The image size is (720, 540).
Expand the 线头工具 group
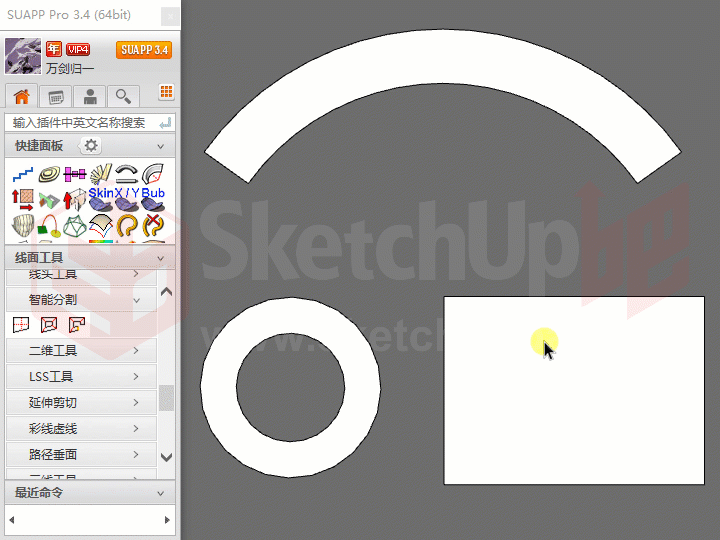[x=81, y=275]
